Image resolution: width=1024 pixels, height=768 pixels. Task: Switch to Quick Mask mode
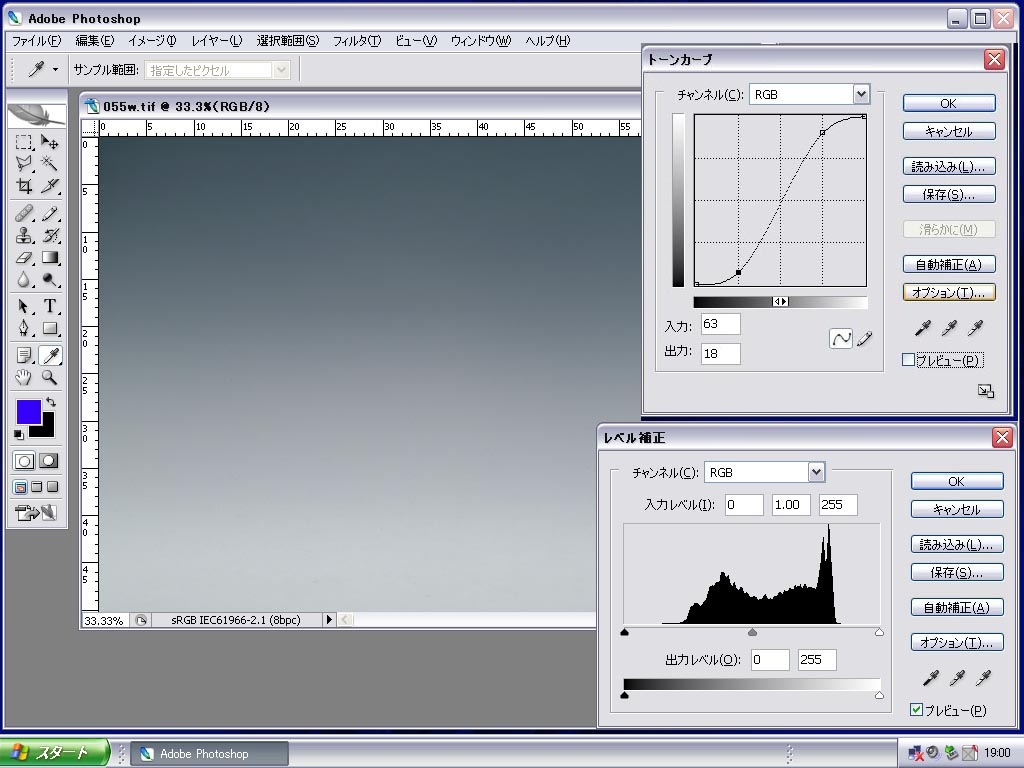[48, 461]
